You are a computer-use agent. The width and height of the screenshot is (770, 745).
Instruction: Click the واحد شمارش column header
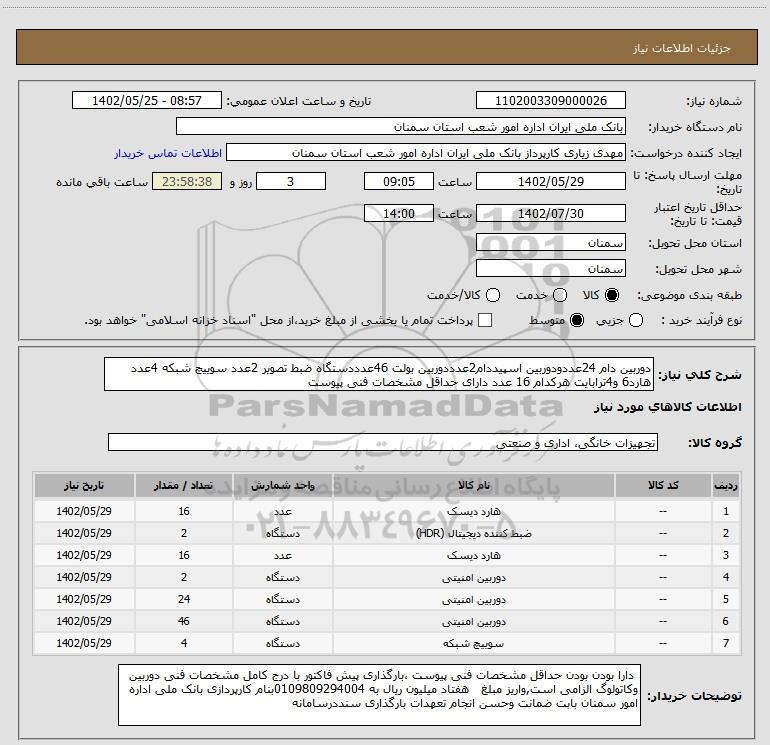click(x=283, y=486)
